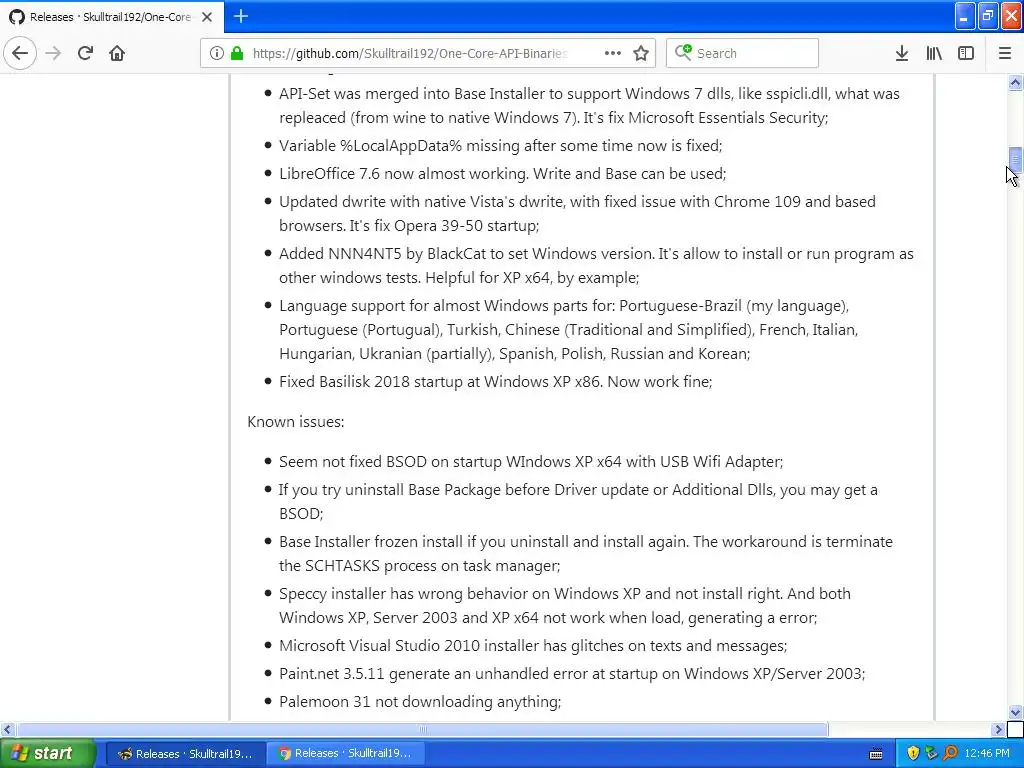Click the 'Known issues:' heading text

296,422
